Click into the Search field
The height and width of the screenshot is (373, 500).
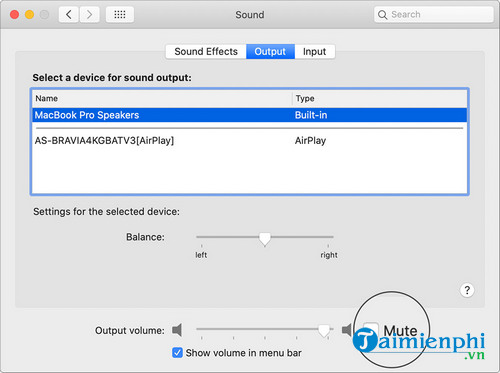(434, 15)
